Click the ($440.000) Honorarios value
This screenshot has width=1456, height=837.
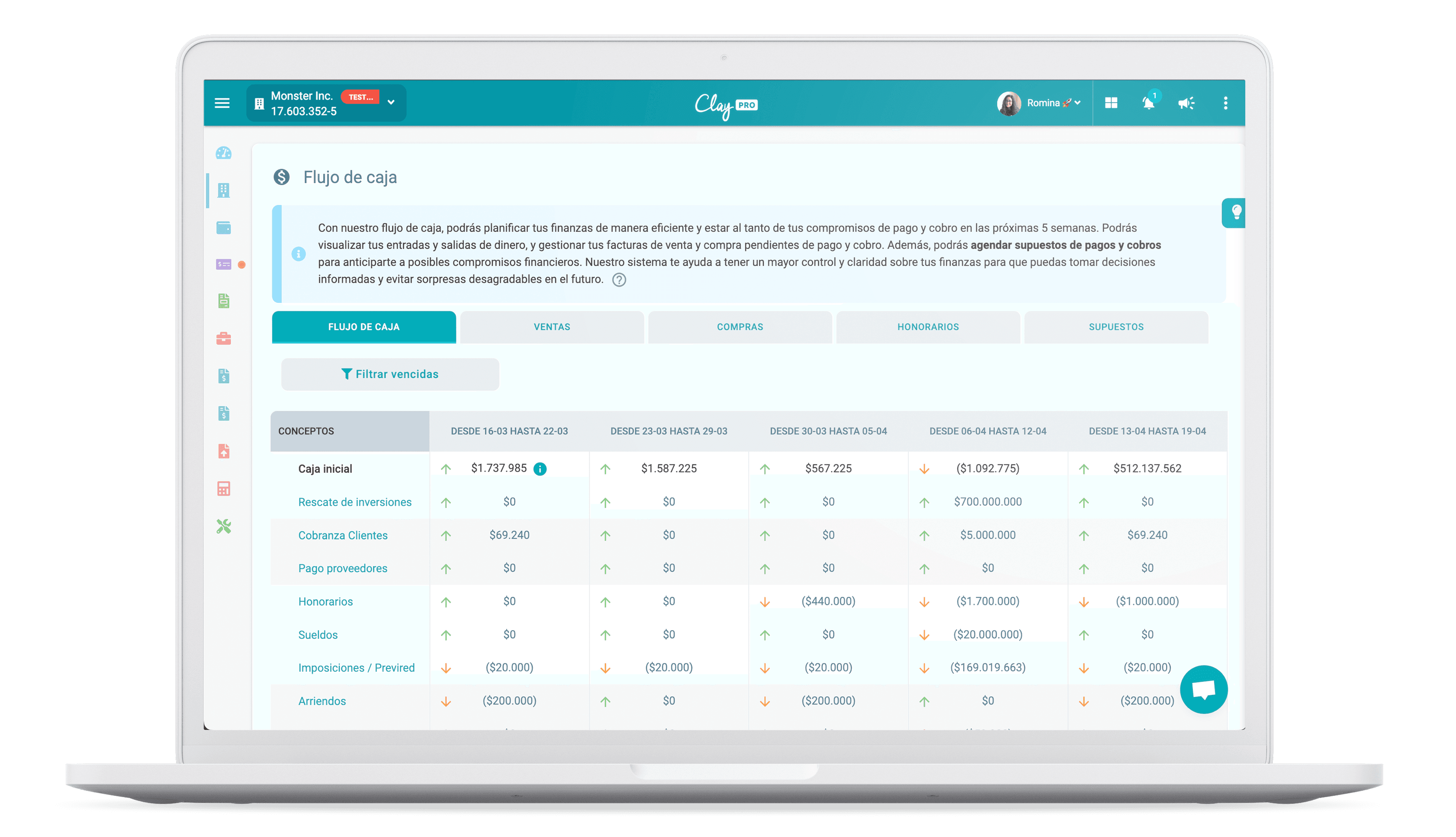click(828, 602)
